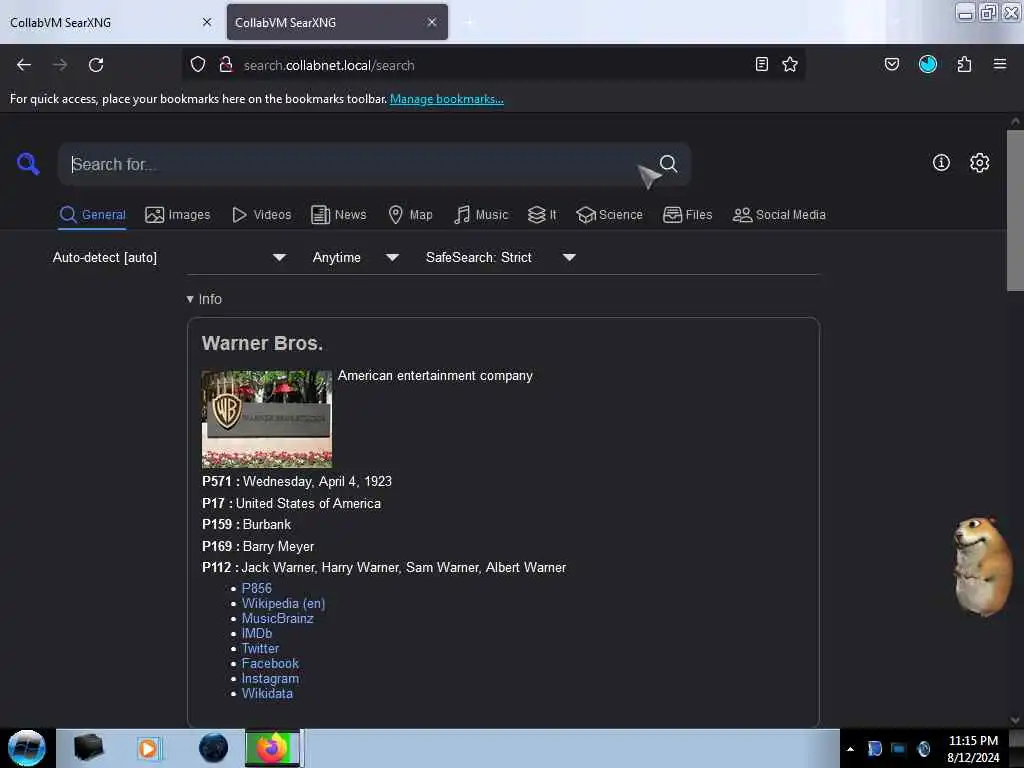Reload the current page

click(96, 65)
